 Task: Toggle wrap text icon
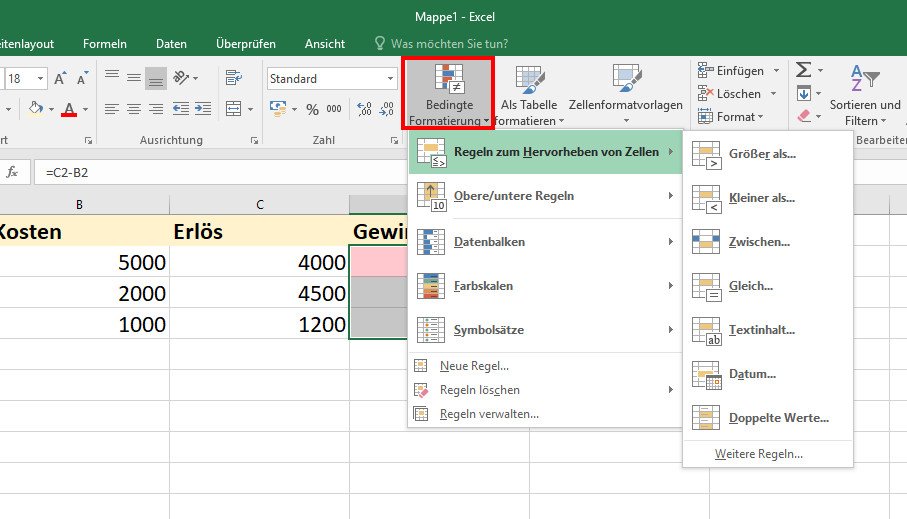[234, 78]
